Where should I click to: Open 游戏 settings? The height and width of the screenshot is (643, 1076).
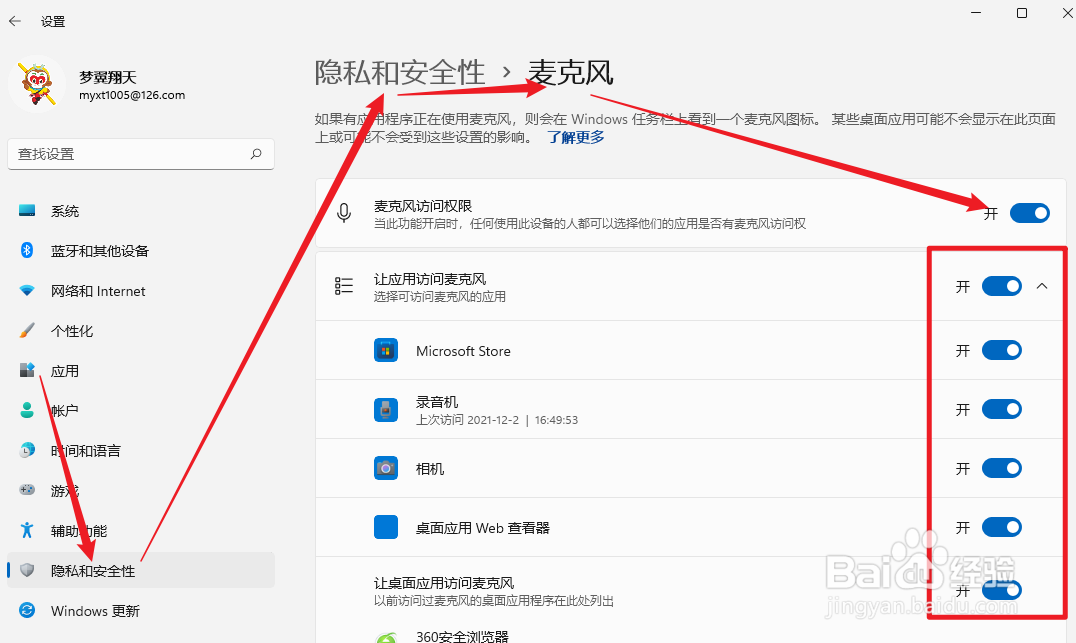coord(64,490)
